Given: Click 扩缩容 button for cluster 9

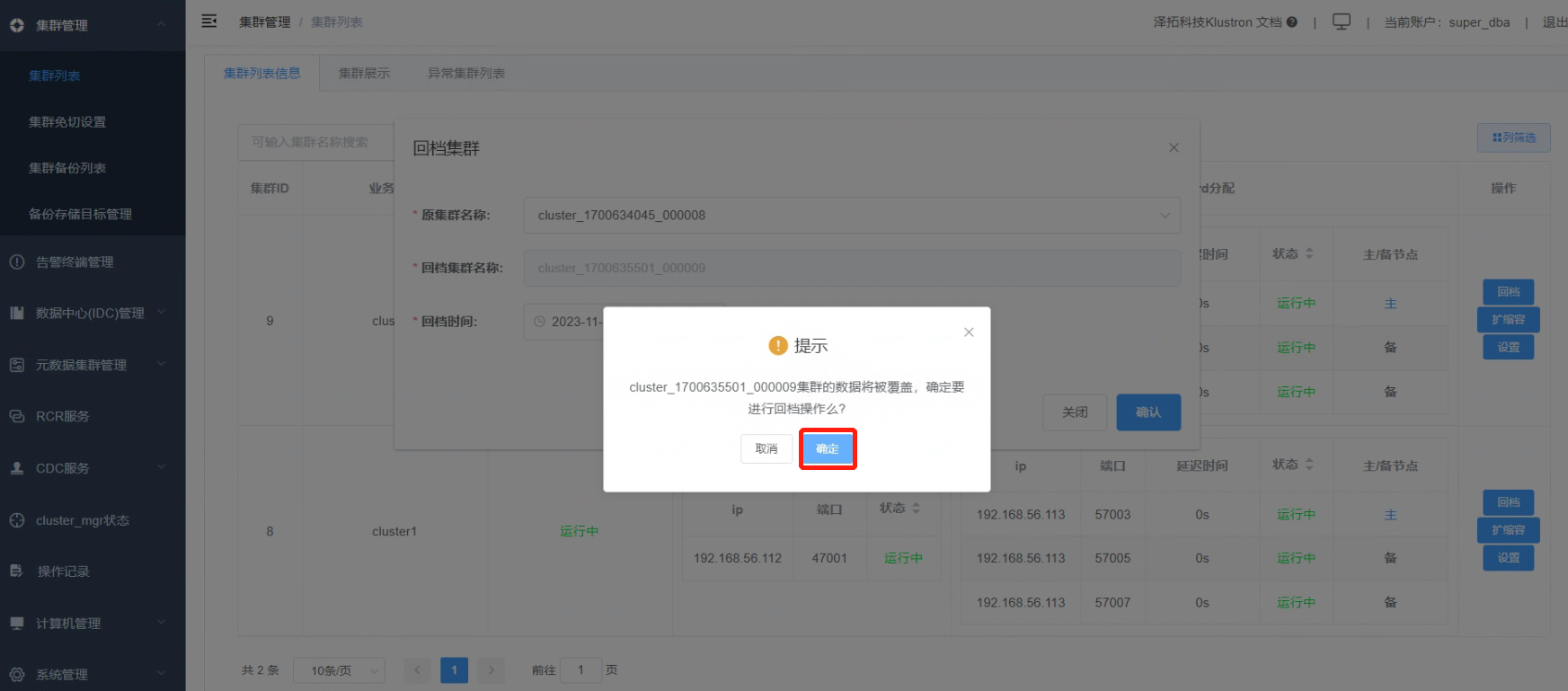Looking at the screenshot, I should [1509, 319].
